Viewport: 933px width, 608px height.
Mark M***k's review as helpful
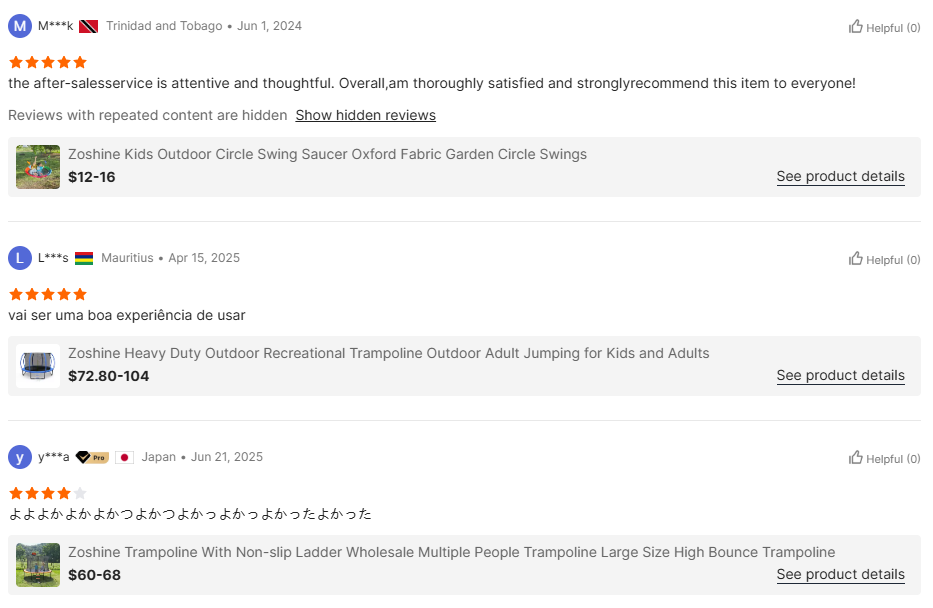point(884,27)
